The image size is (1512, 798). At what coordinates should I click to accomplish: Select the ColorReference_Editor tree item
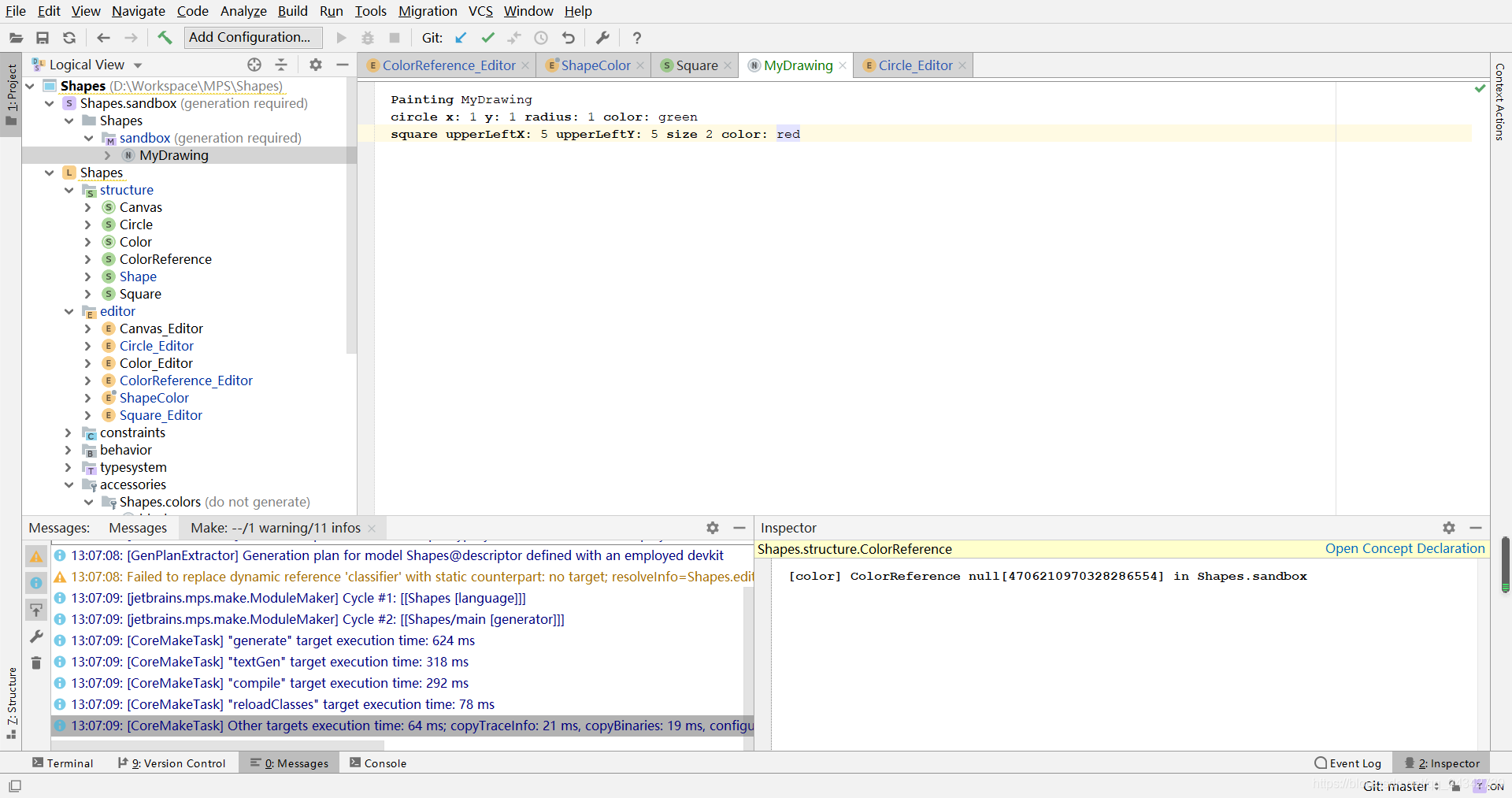point(186,380)
